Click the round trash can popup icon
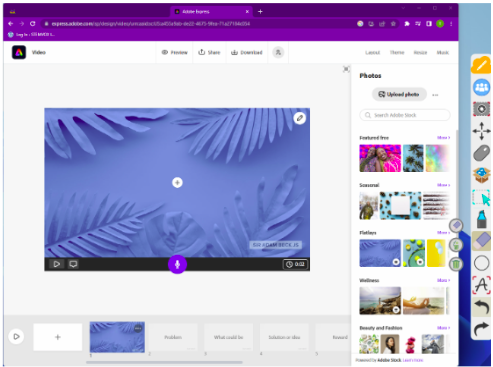The height and width of the screenshot is (367, 493). 455,264
